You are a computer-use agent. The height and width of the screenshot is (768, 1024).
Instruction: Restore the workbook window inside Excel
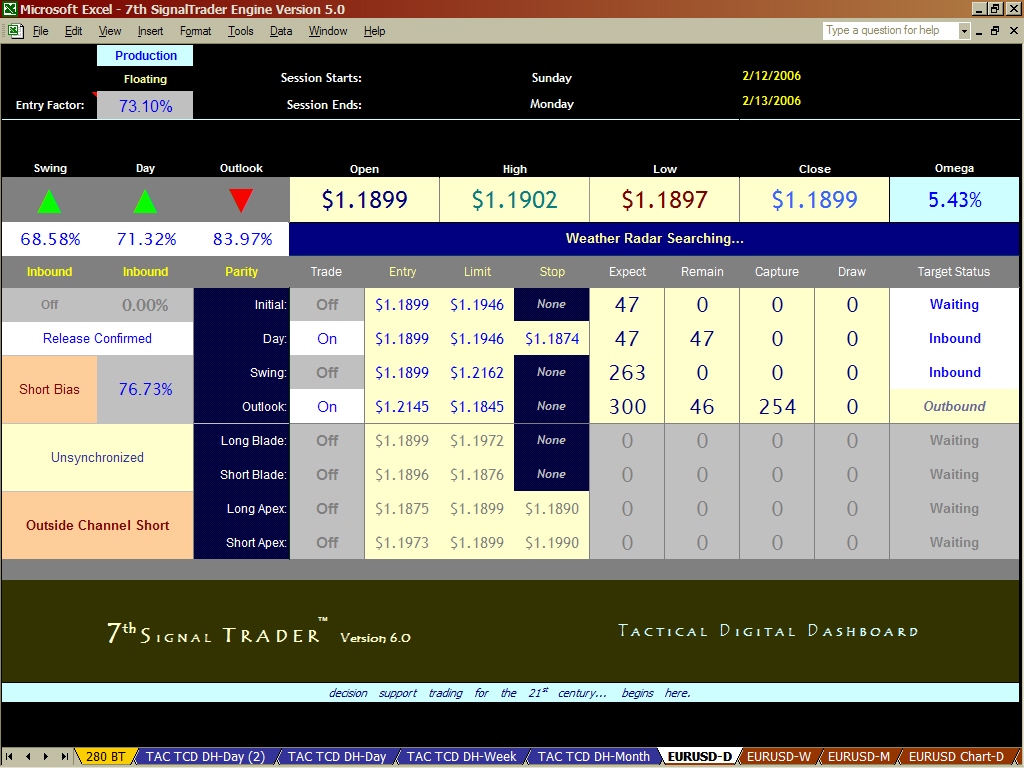point(995,31)
